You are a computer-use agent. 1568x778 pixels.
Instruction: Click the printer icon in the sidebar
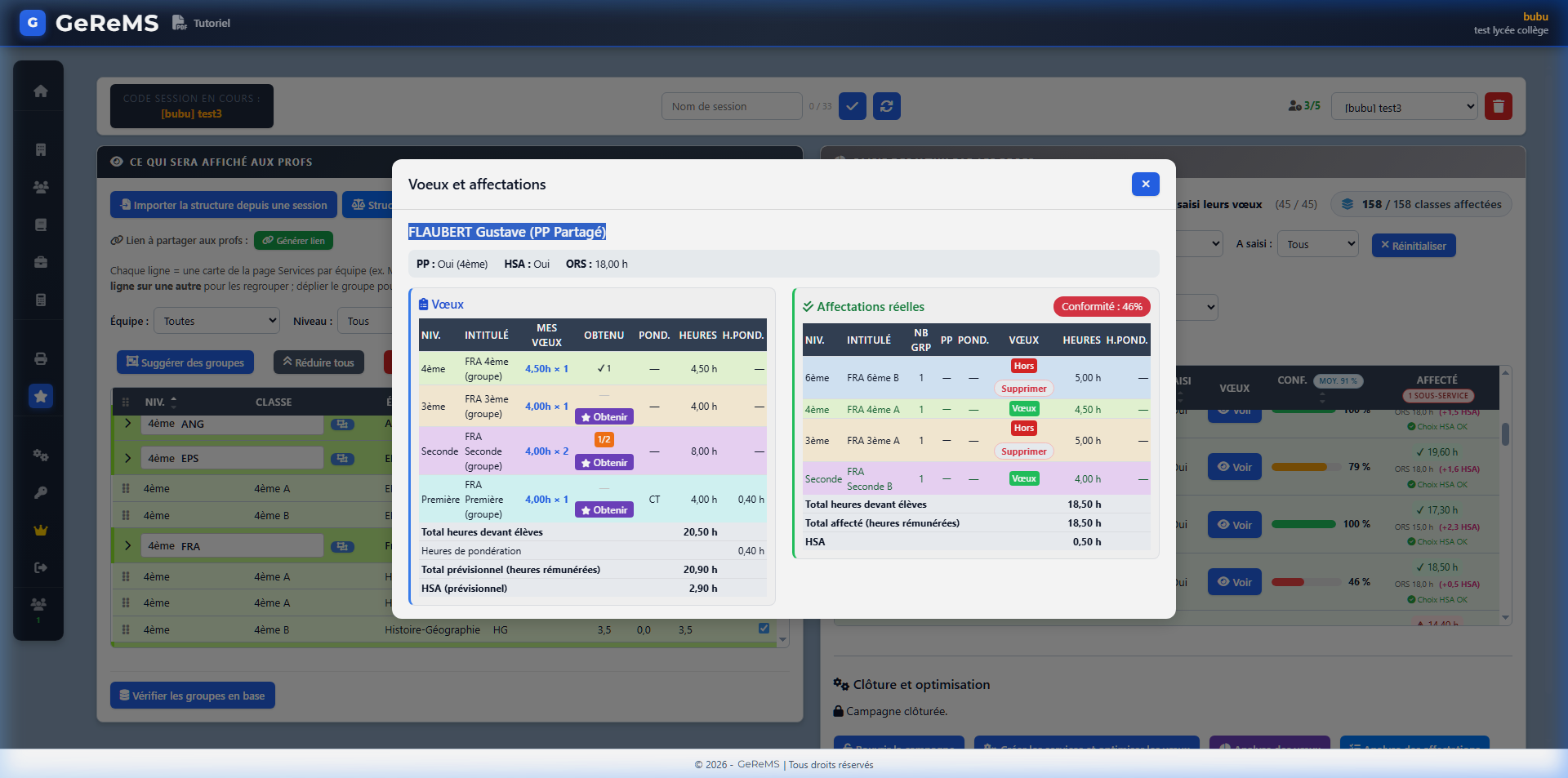click(x=41, y=358)
